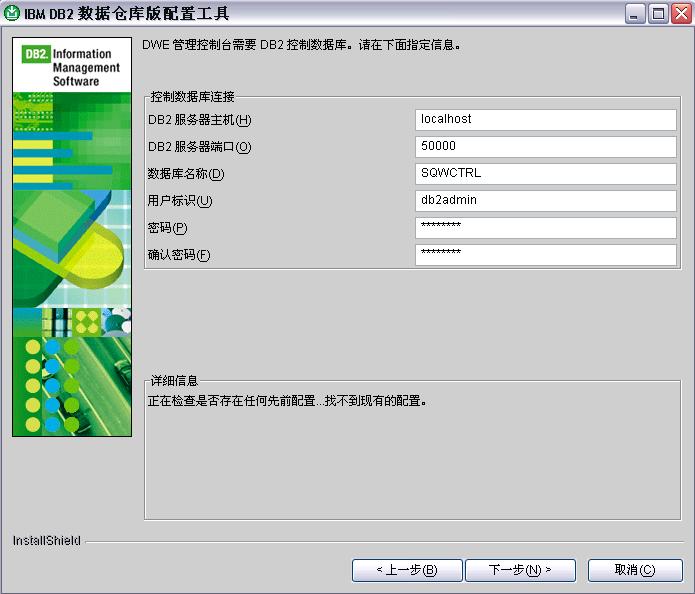Click the green decorative sidebar artwork
695x594 pixels.
pos(72,260)
